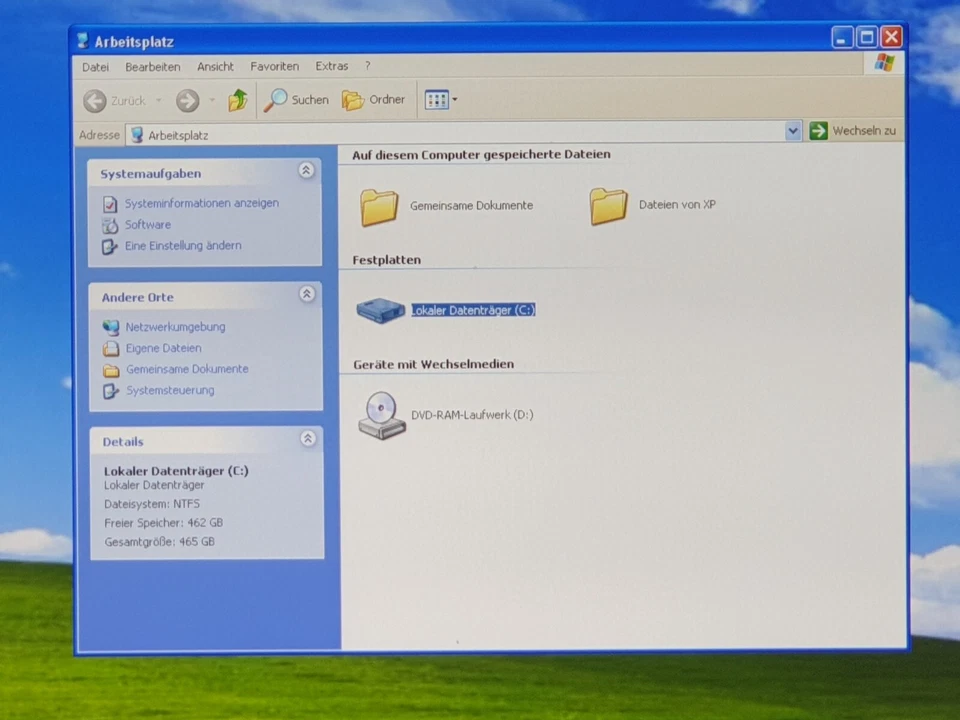Maximize the Arbeitsplatz window
This screenshot has height=720, width=960.
(x=867, y=37)
